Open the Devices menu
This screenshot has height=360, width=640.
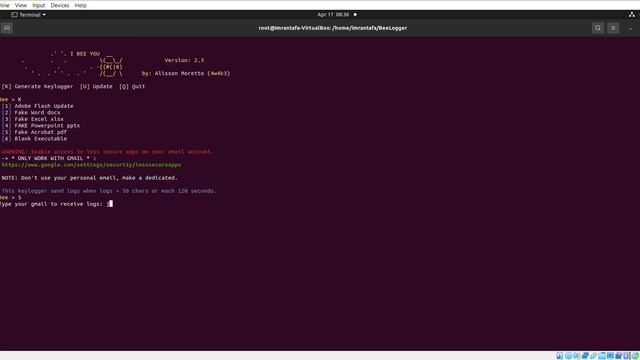60,5
